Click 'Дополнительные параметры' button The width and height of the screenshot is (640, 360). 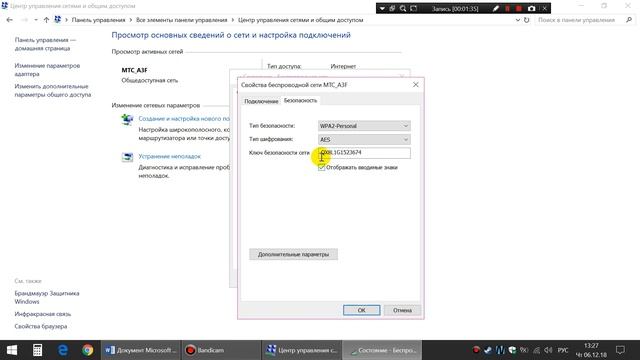coord(293,254)
